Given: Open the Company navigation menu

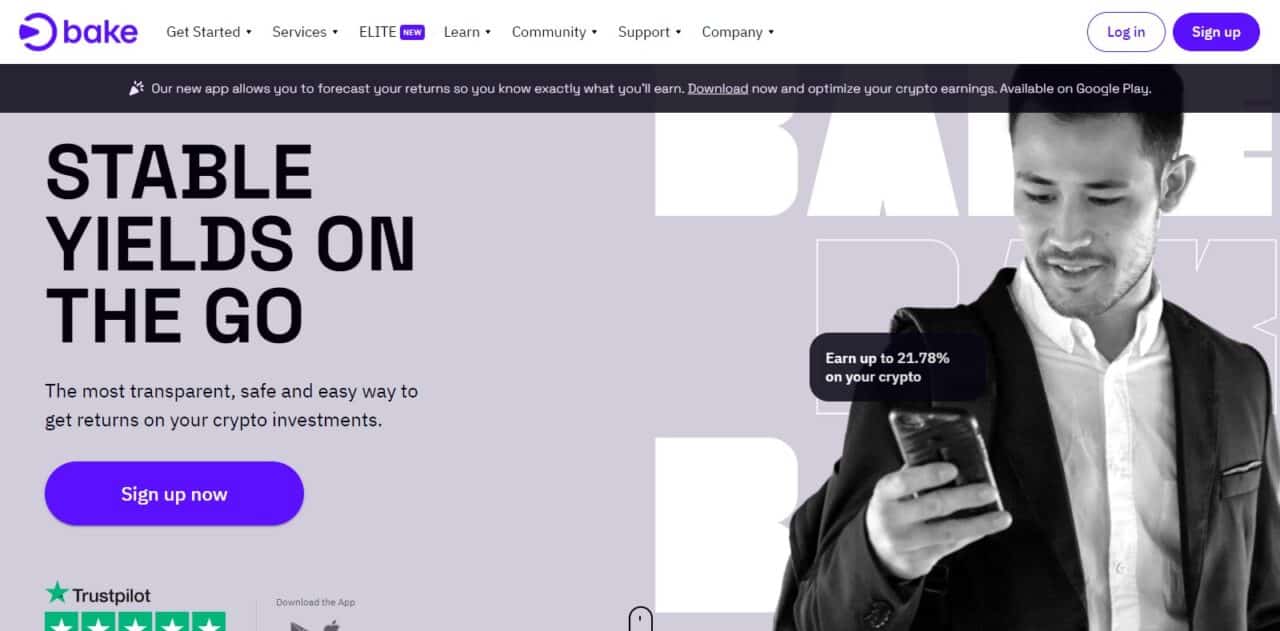Looking at the screenshot, I should [x=738, y=32].
